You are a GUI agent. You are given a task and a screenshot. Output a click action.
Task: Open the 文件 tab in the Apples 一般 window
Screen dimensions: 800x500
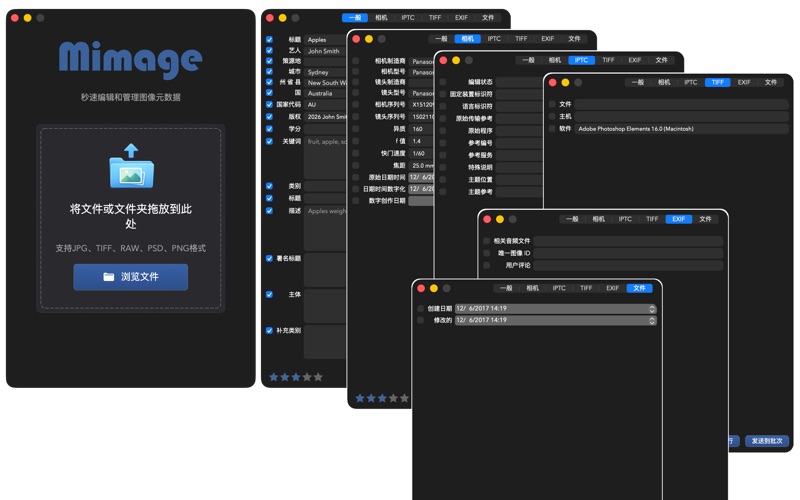[x=488, y=17]
